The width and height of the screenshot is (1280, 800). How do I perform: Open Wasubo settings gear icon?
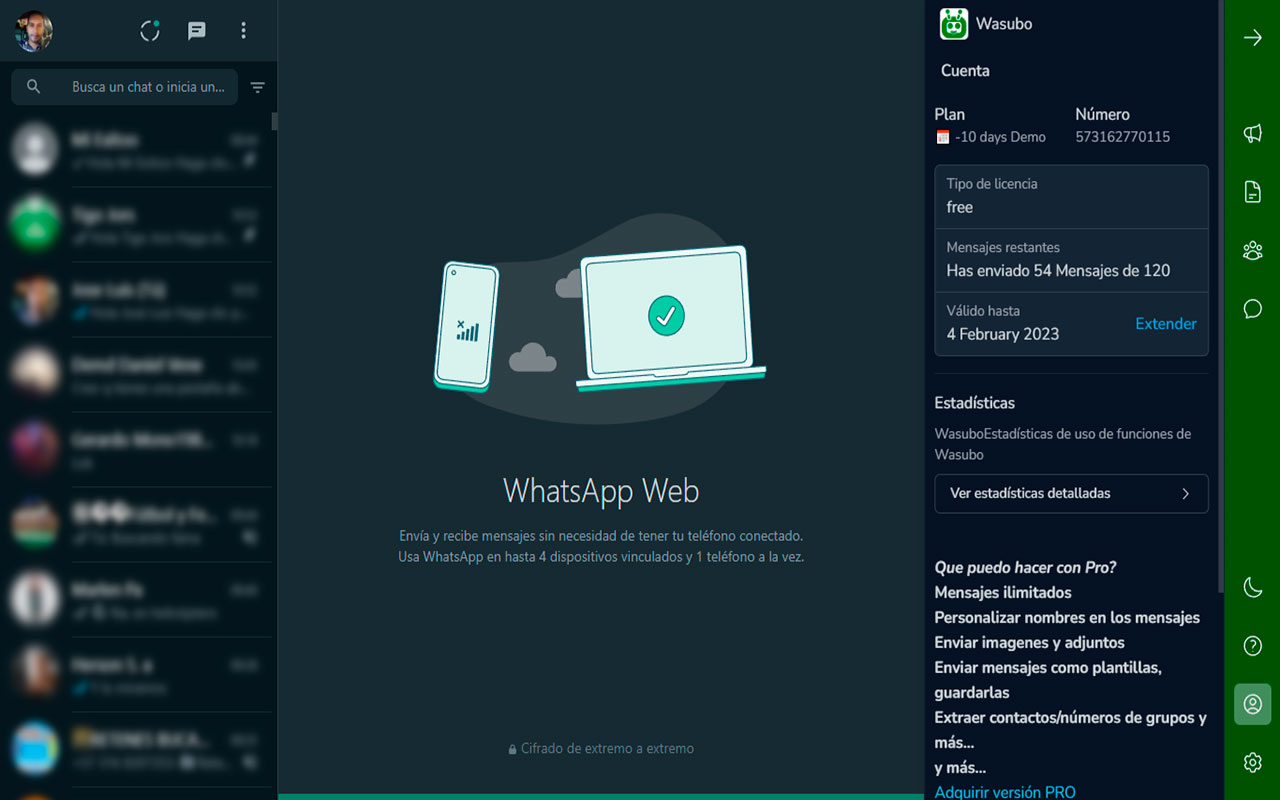(1252, 763)
